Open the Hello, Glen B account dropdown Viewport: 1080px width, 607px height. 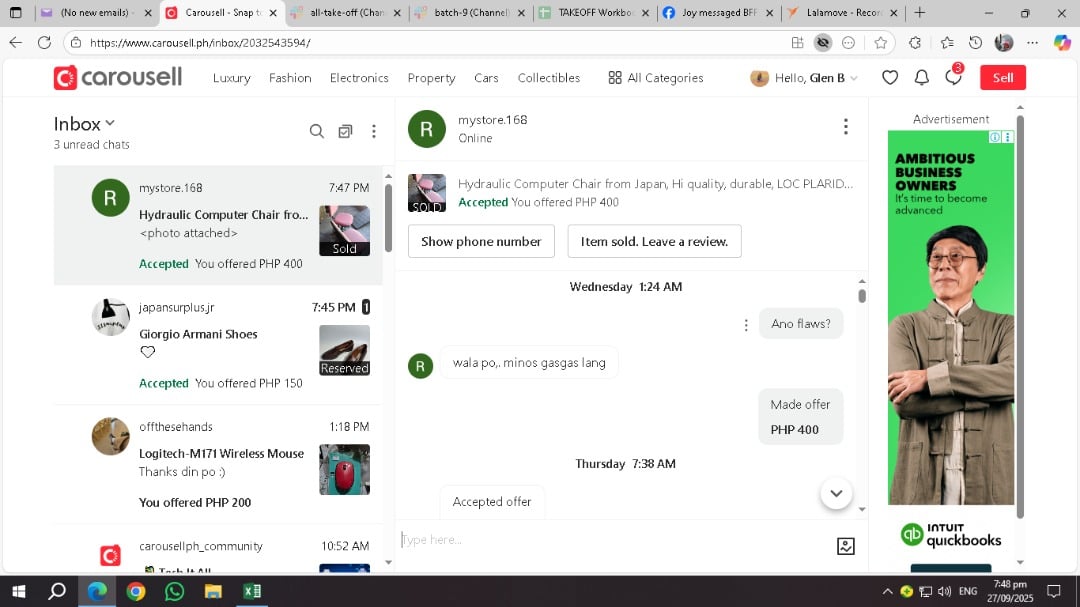tap(804, 78)
